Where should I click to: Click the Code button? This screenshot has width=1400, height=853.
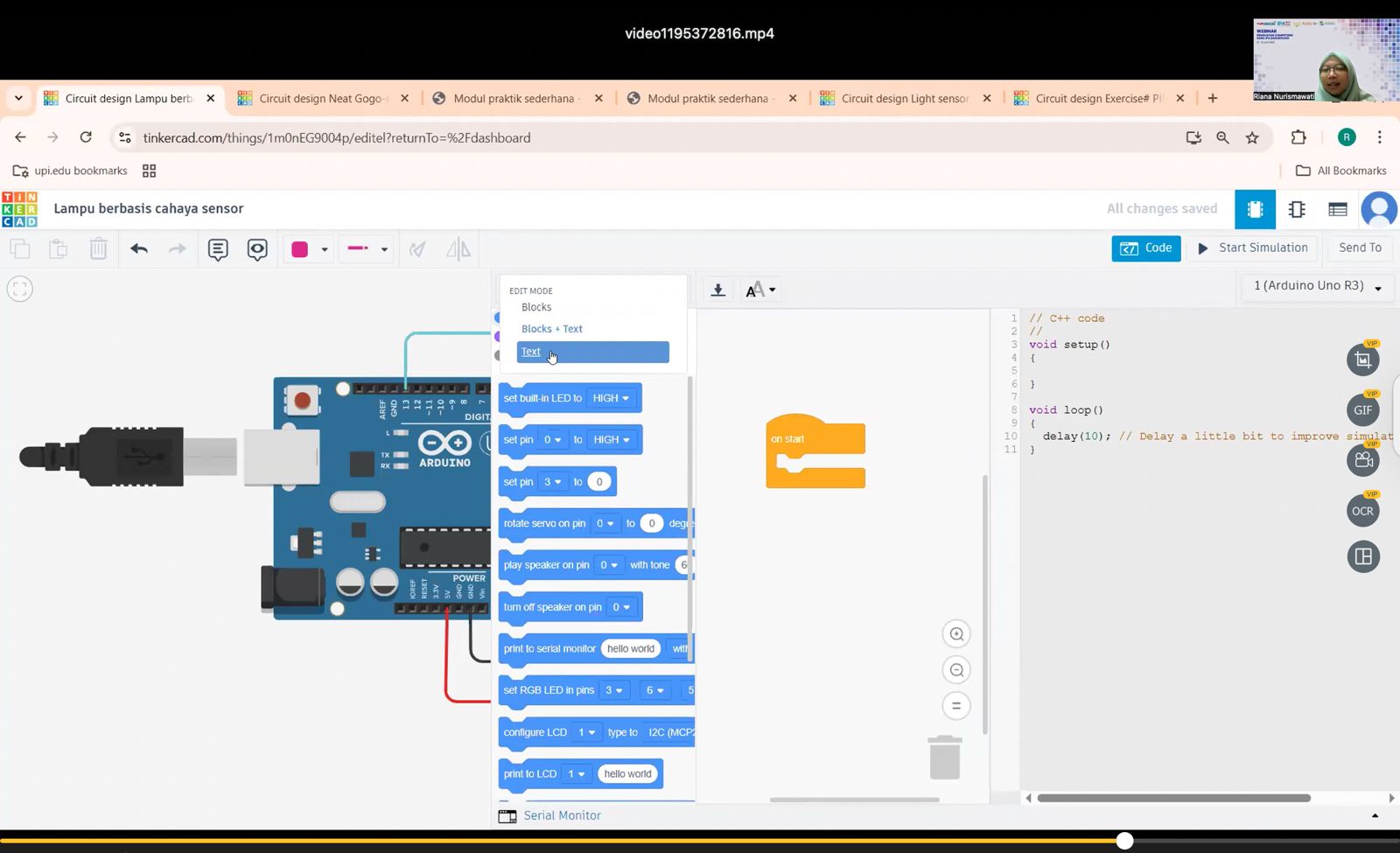[x=1146, y=248]
